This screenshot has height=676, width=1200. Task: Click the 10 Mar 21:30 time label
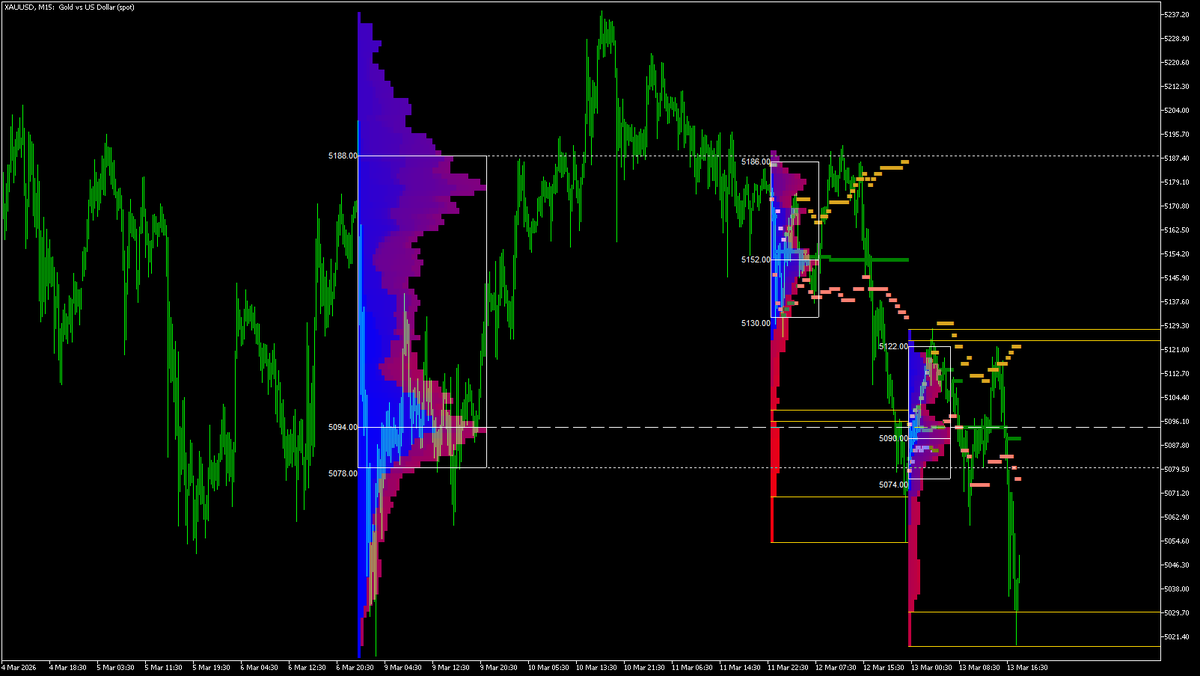point(645,666)
